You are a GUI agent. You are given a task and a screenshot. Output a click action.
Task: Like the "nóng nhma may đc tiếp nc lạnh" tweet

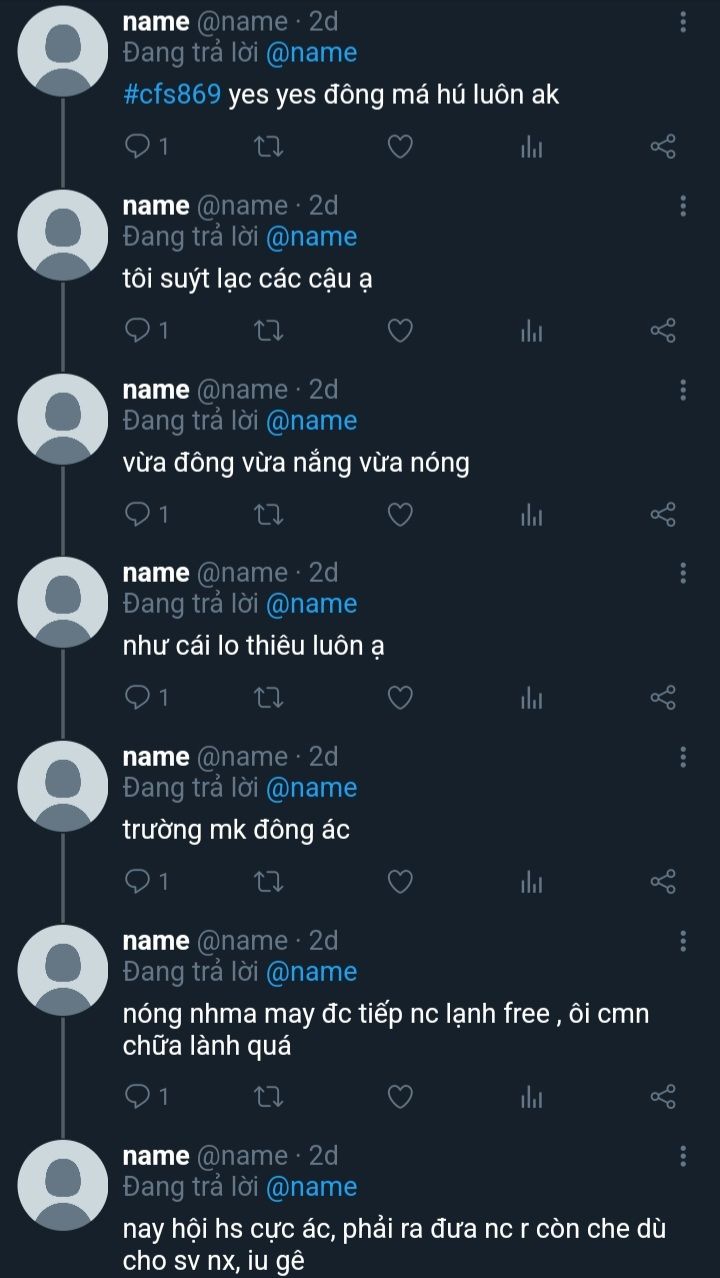tap(400, 1097)
